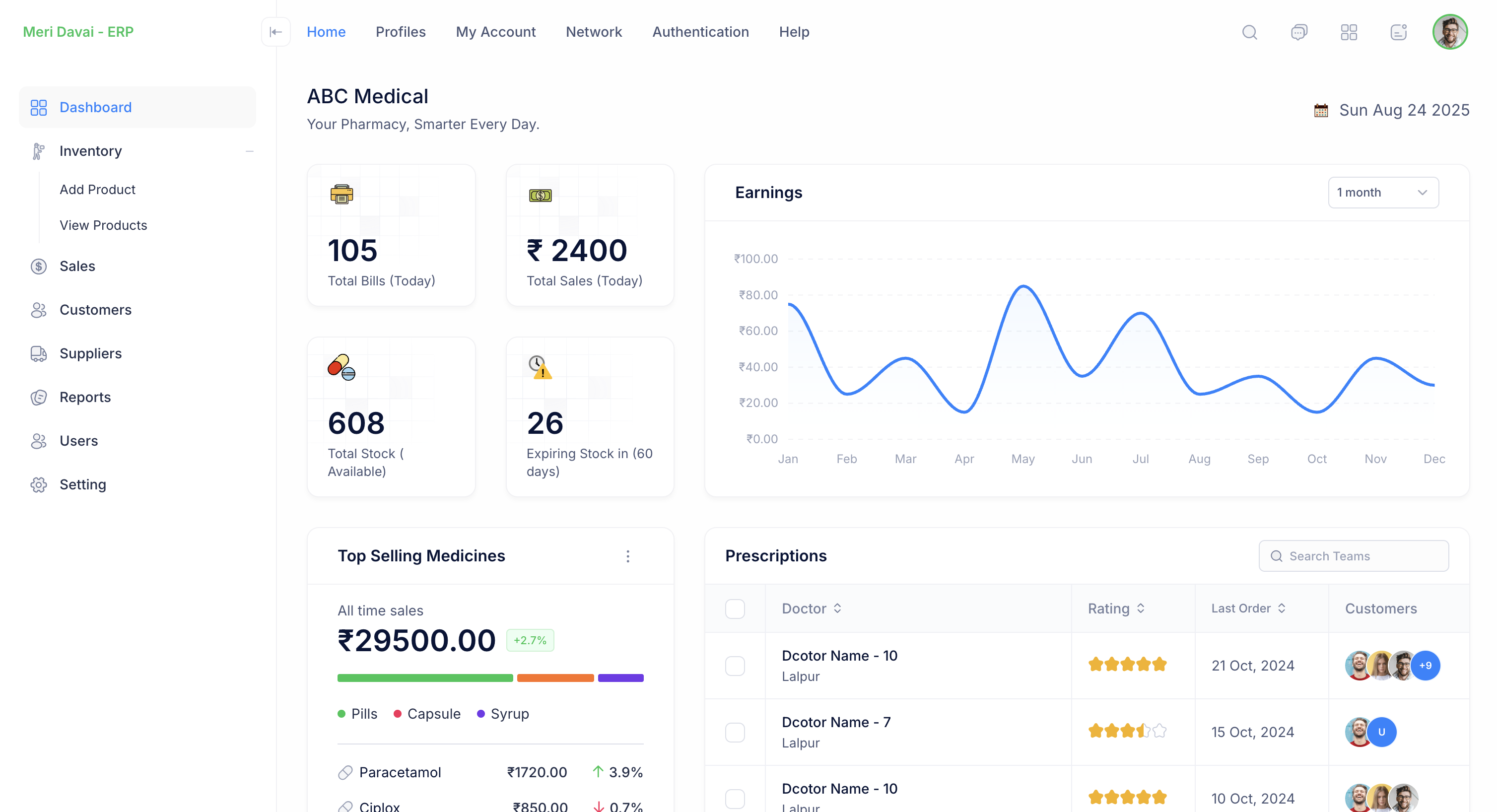1497x812 pixels.
Task: Collapse the Inventory section in sidebar
Action: [x=249, y=151]
